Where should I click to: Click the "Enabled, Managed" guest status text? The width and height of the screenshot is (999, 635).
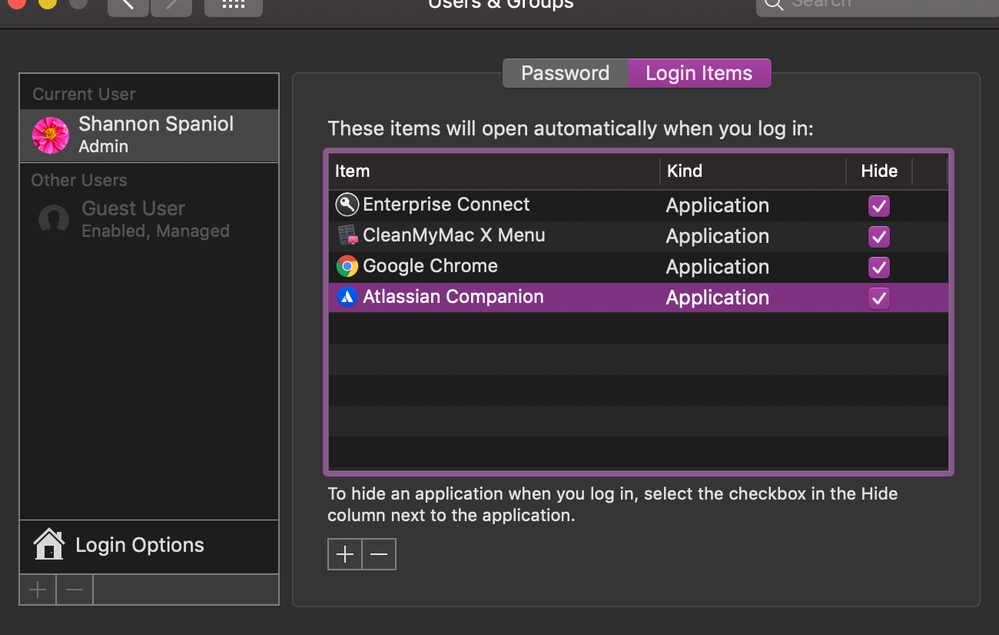point(155,231)
